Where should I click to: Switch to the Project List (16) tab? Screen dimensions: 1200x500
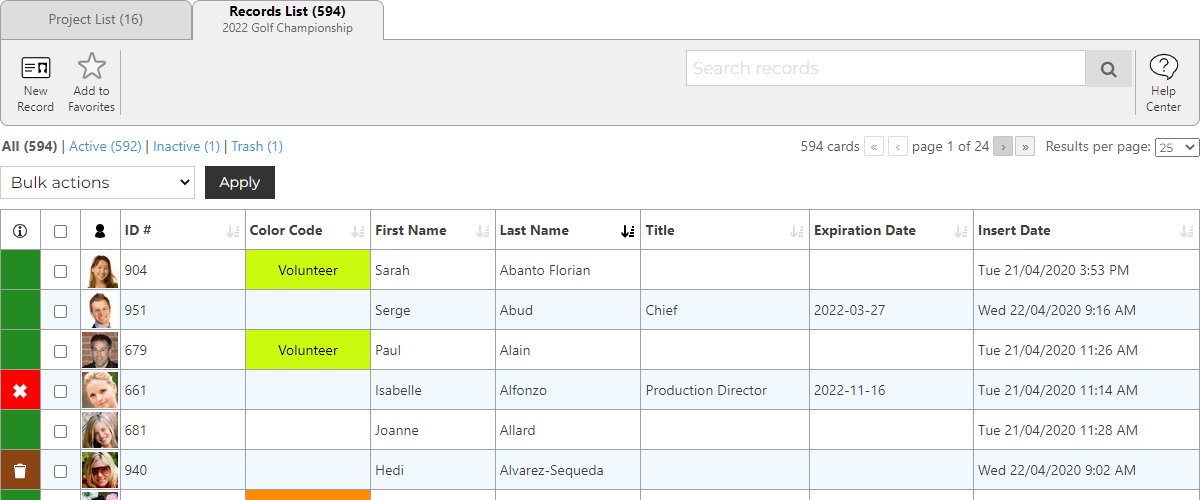pos(96,19)
